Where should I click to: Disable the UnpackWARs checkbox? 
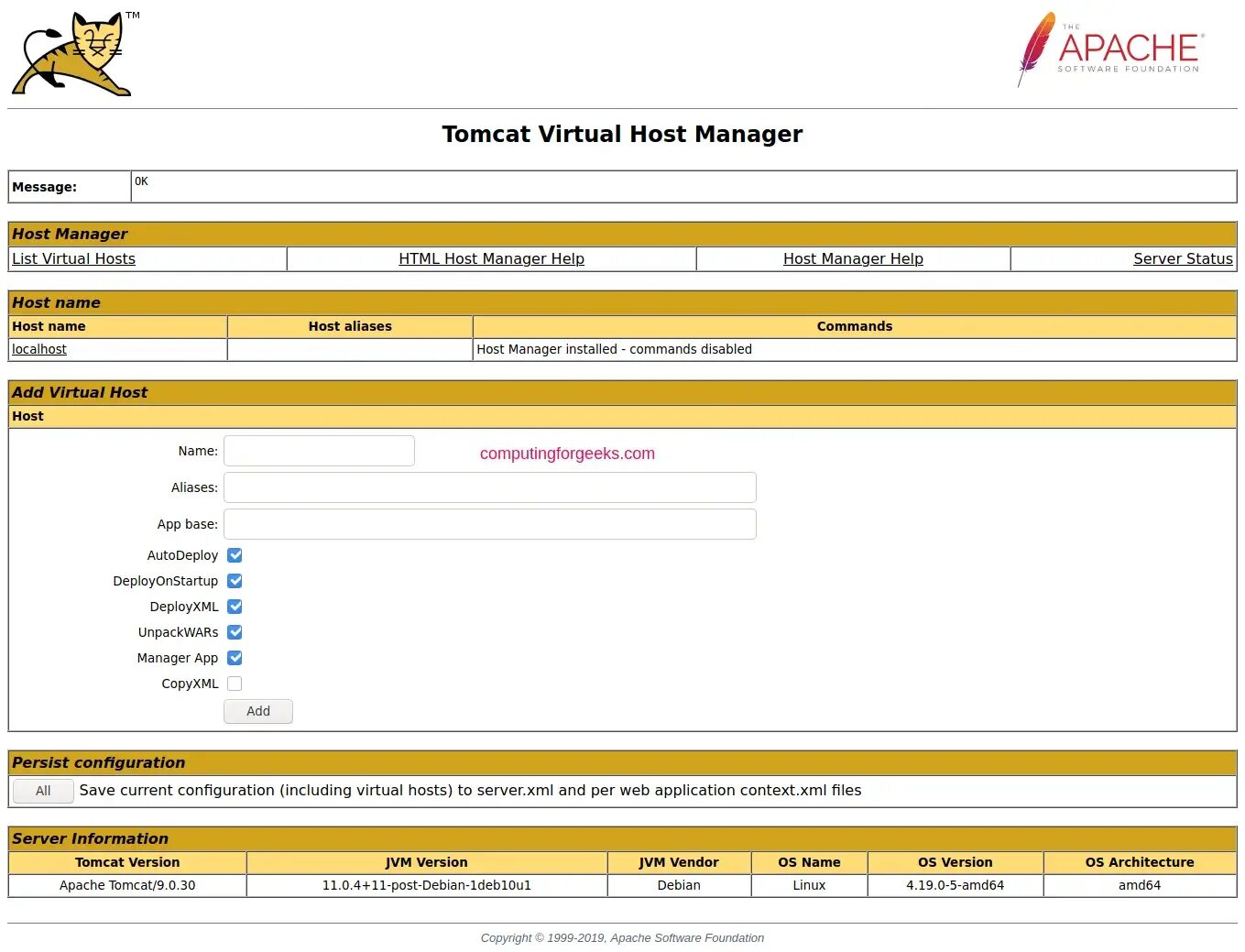point(235,632)
